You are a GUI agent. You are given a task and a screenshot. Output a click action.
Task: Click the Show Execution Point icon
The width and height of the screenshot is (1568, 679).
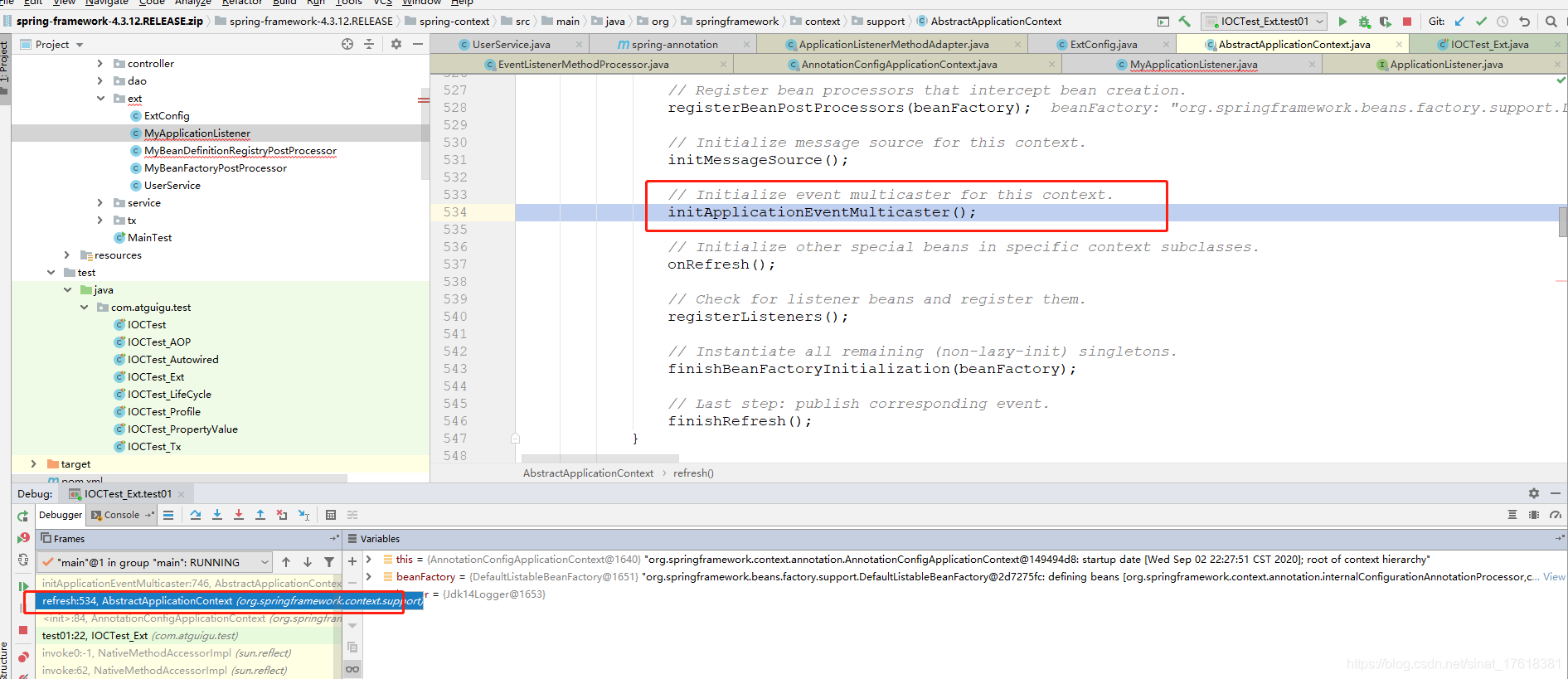click(168, 515)
